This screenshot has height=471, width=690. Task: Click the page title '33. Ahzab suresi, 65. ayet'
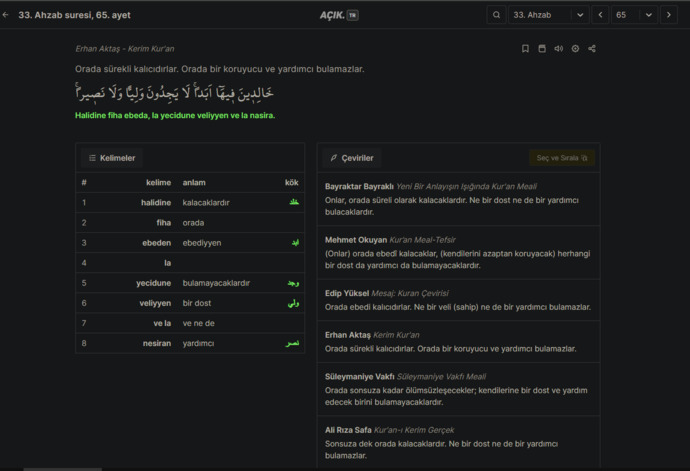point(74,15)
